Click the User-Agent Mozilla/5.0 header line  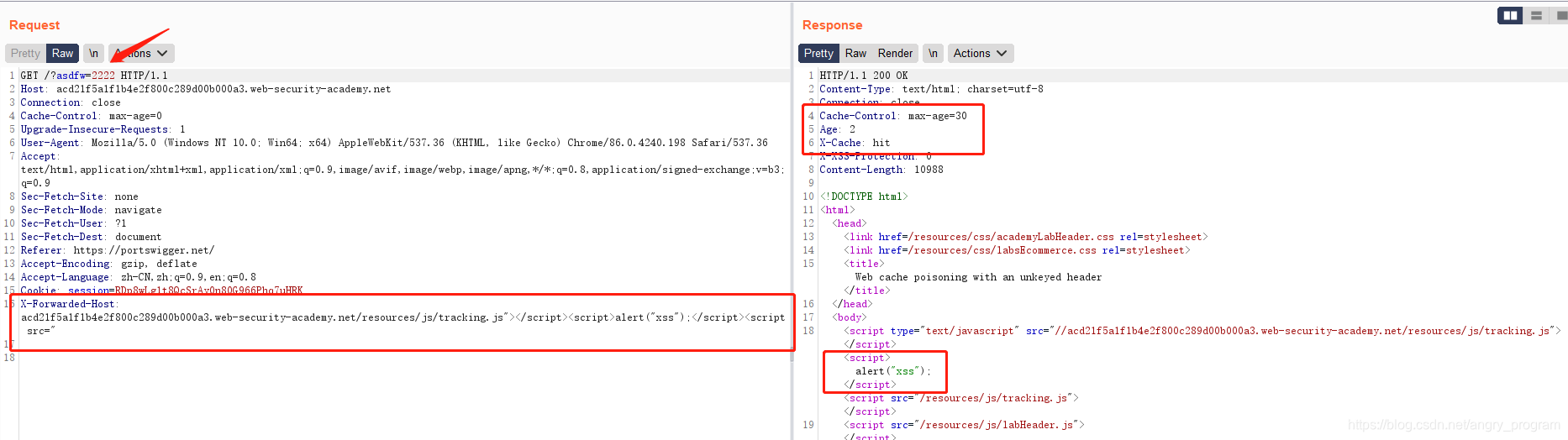pyautogui.click(x=394, y=143)
